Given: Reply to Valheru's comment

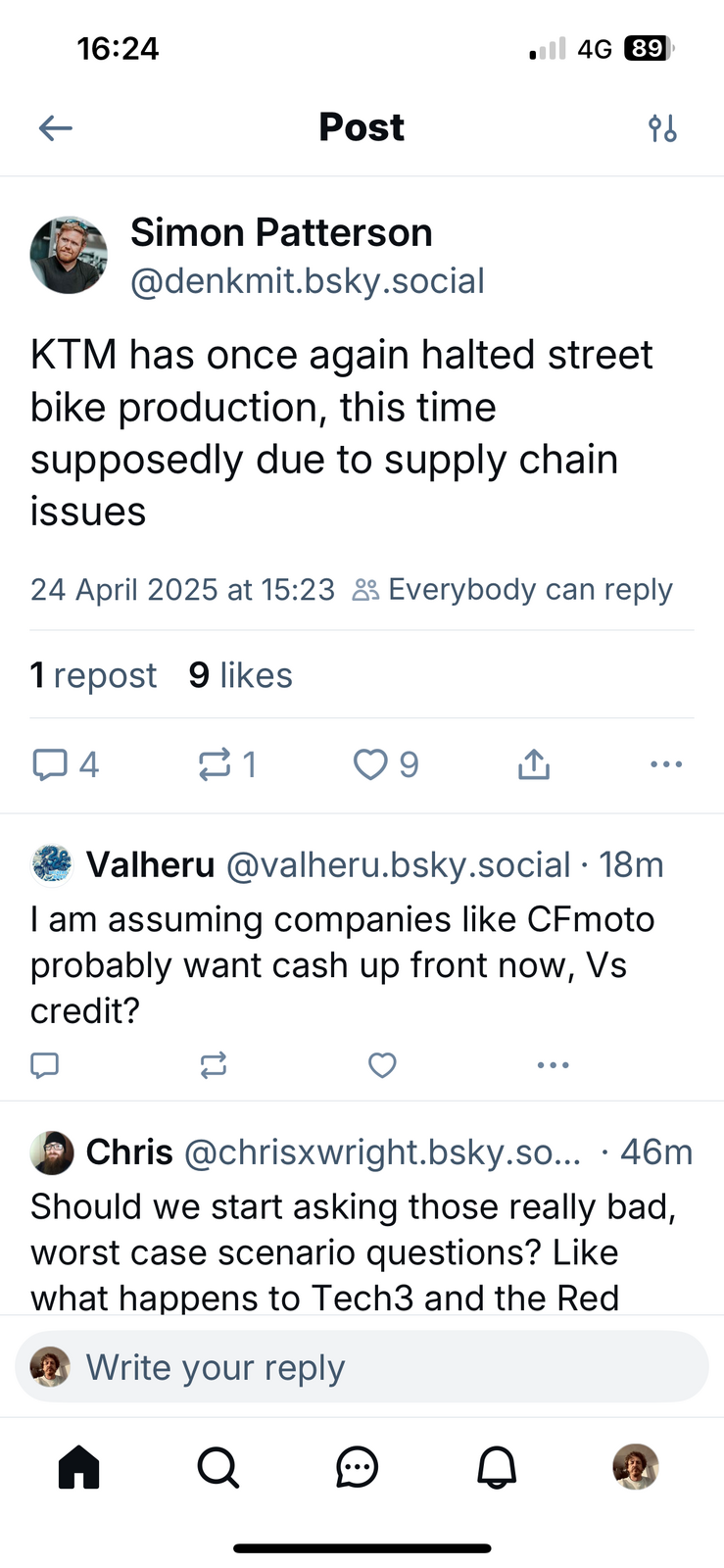Looking at the screenshot, I should point(45,1064).
